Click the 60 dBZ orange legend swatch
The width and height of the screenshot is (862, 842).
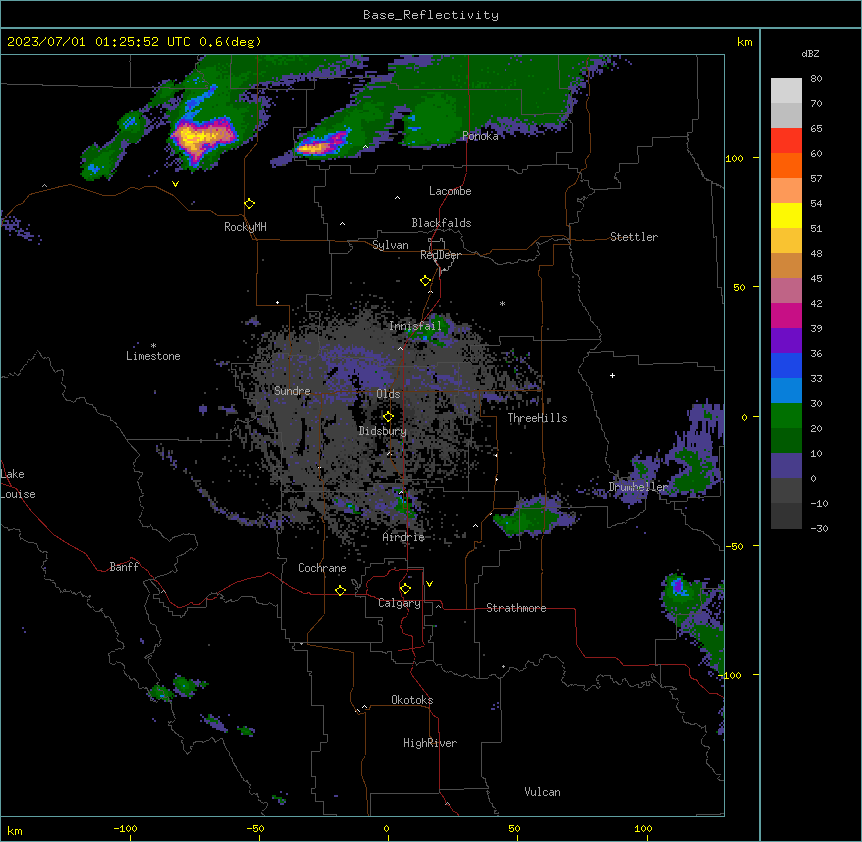click(786, 165)
